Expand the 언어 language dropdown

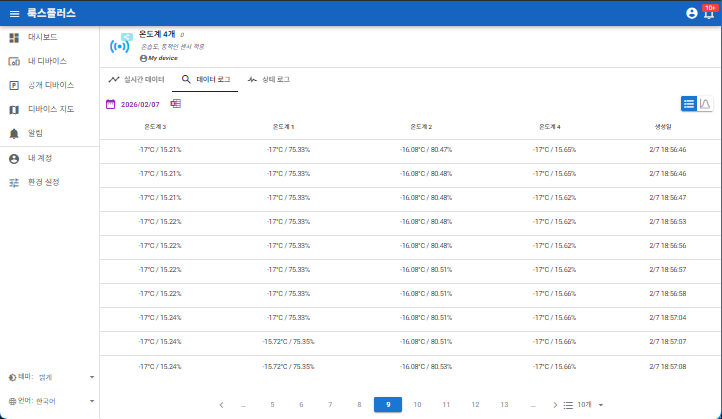click(92, 401)
